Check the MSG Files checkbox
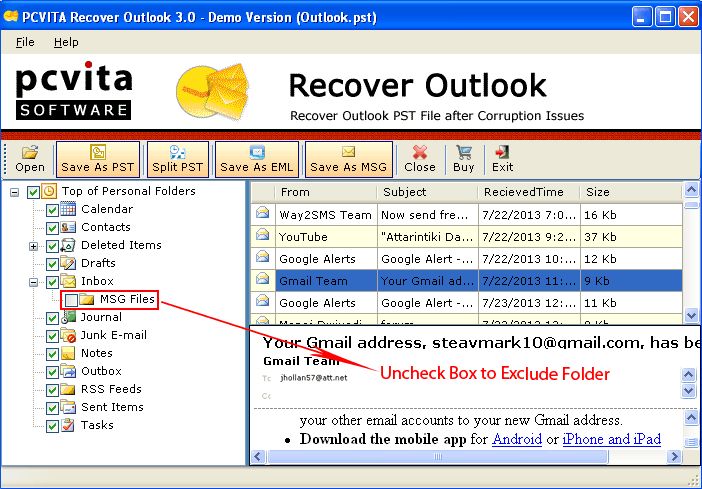The image size is (702, 489). pos(71,300)
